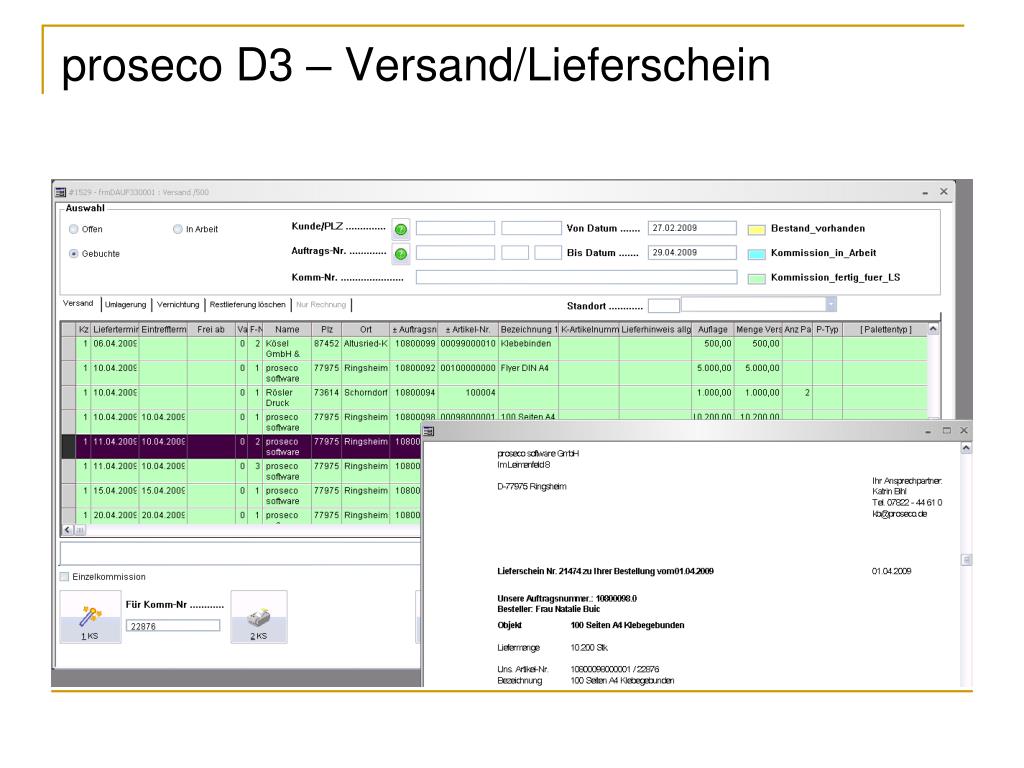Viewport: 1024px width, 768px height.
Task: Click the cyan Kommission_in_Arbeit color swatch
Action: click(756, 254)
